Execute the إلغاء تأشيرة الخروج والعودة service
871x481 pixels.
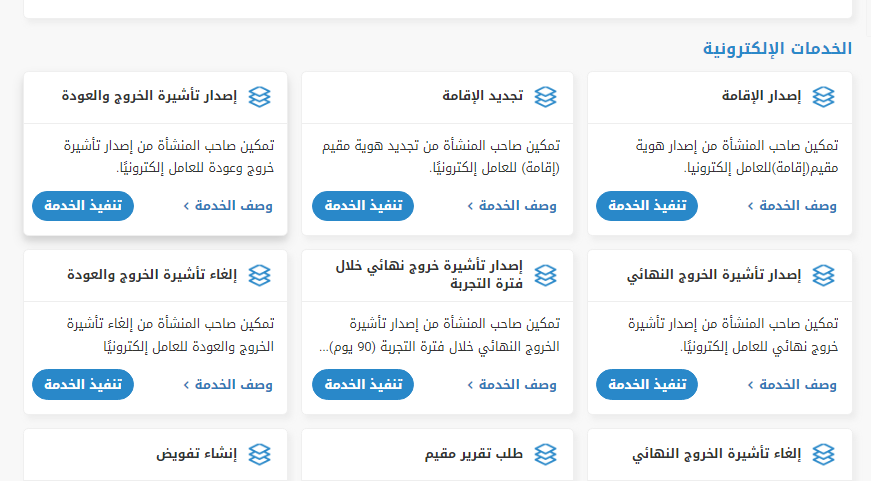click(x=82, y=384)
